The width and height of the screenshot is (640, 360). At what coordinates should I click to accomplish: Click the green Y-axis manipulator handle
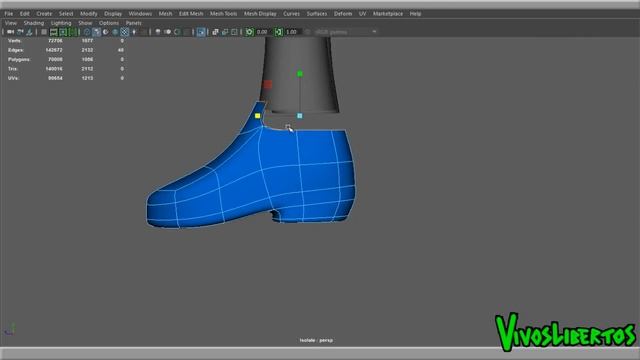click(300, 73)
